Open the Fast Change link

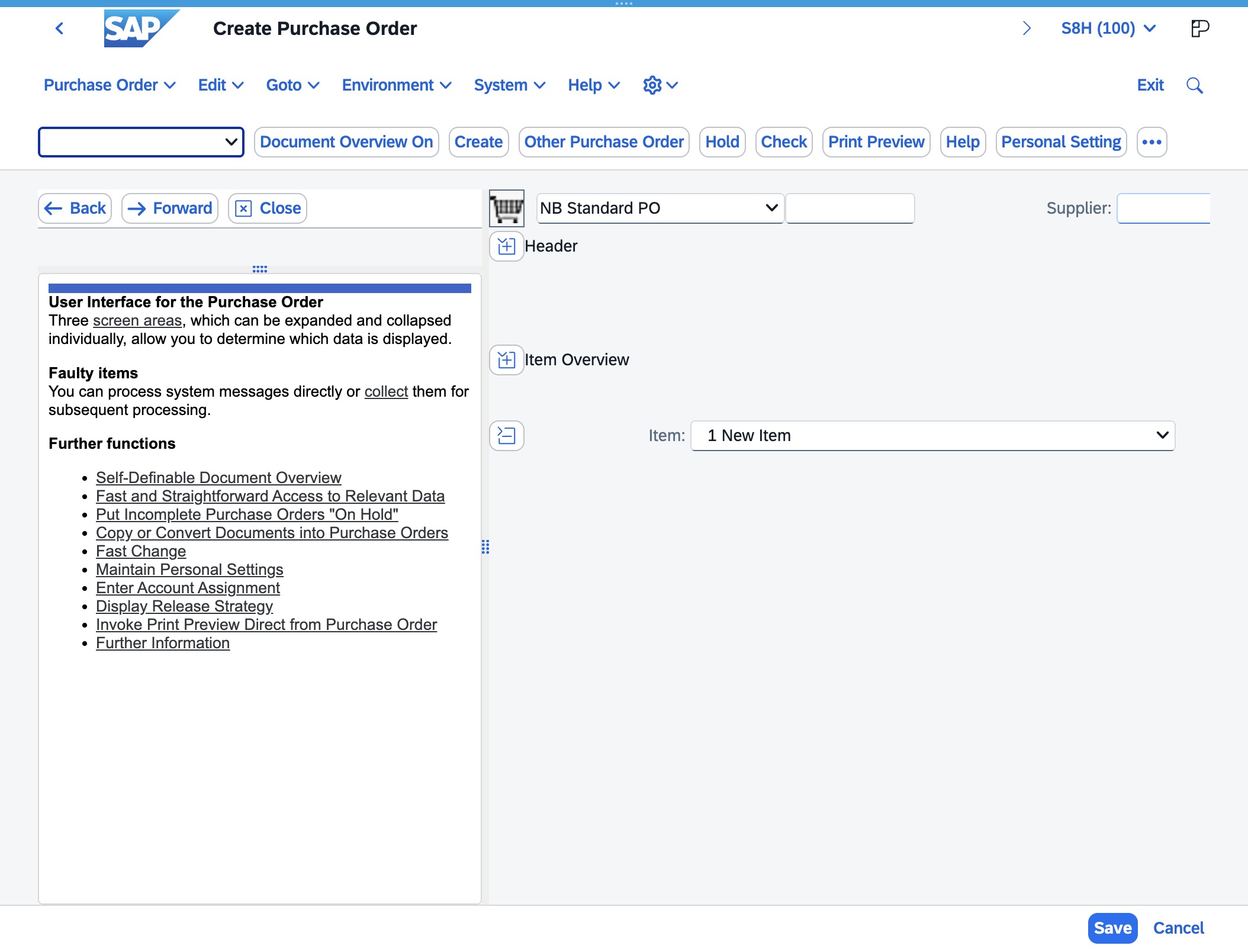(x=141, y=551)
